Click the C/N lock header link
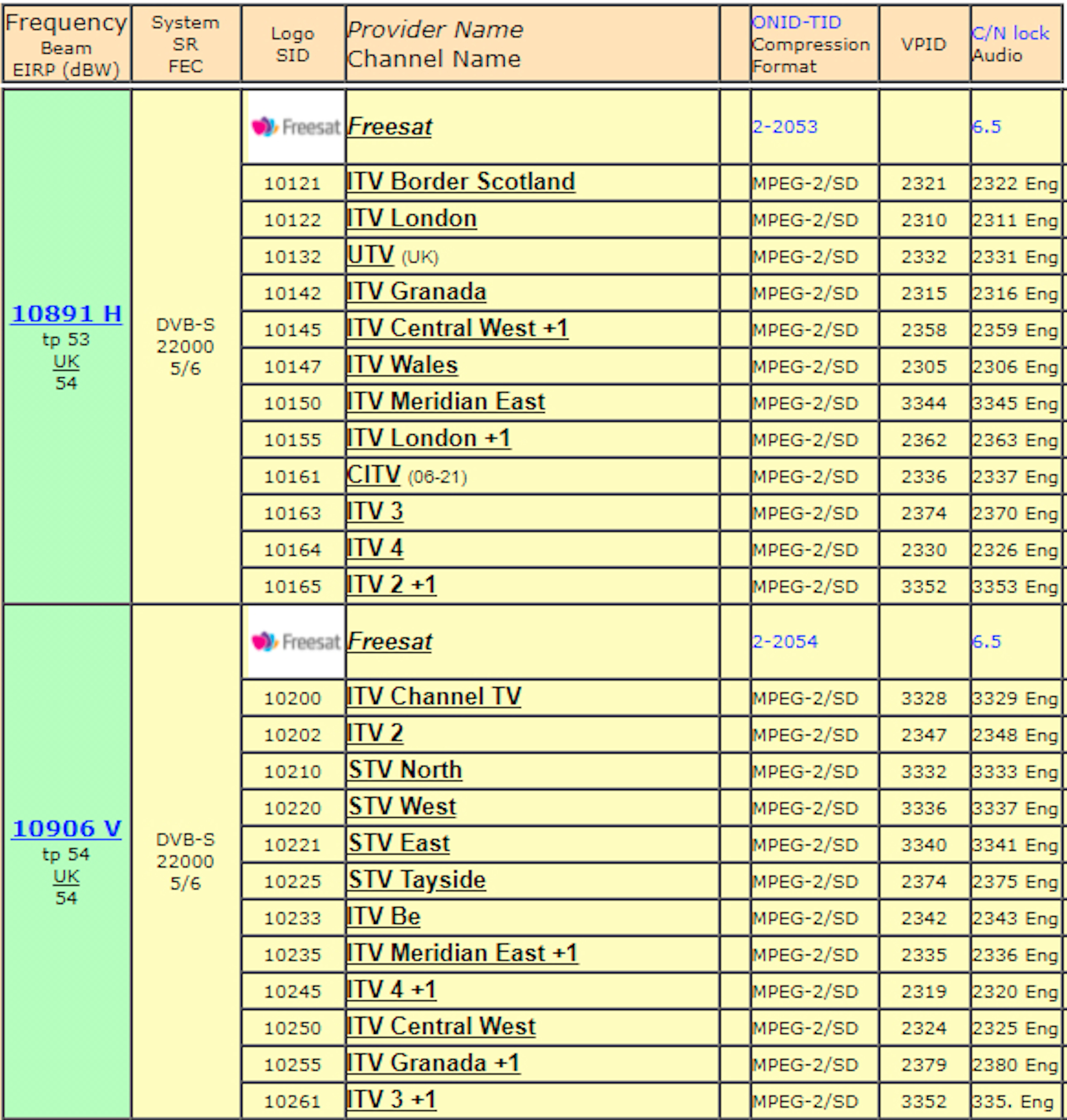The image size is (1067, 1120). coord(1009,33)
